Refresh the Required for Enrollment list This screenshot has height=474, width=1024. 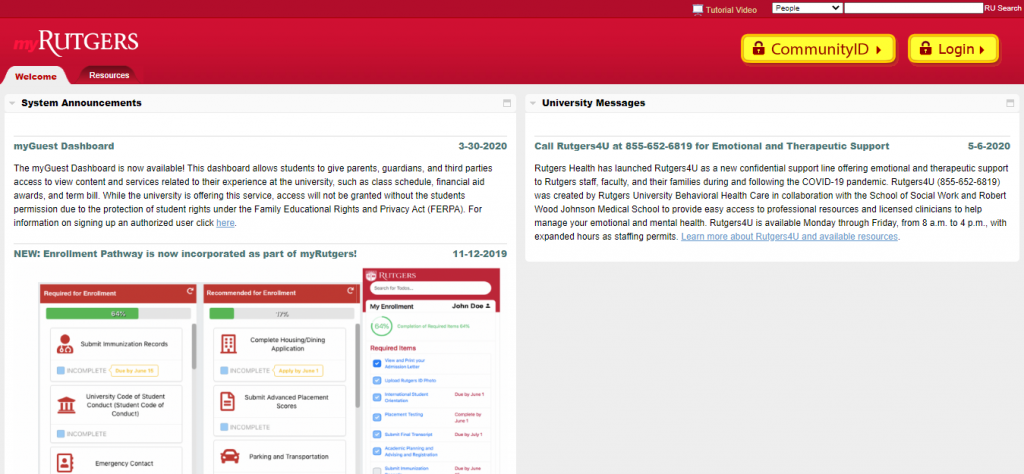click(x=189, y=292)
